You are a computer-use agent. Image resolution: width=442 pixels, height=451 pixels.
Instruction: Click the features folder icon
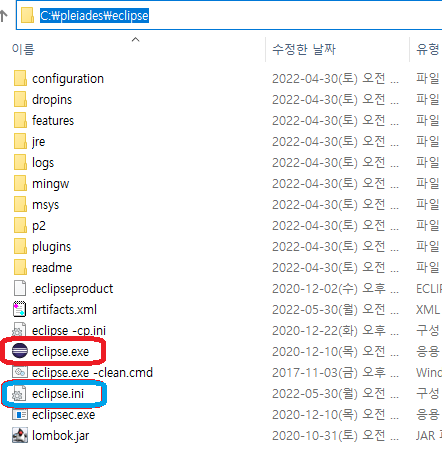point(20,120)
